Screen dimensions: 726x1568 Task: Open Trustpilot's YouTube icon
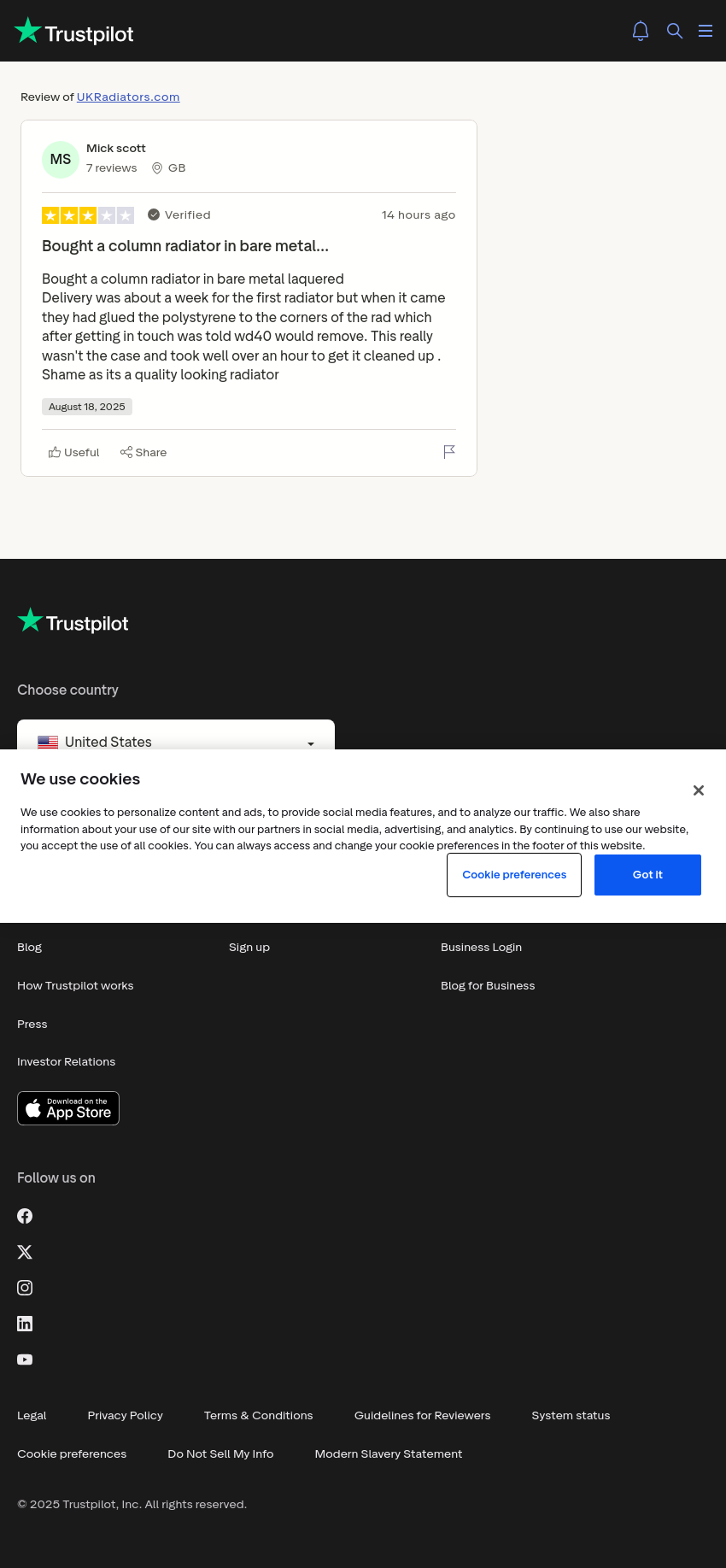[25, 1360]
